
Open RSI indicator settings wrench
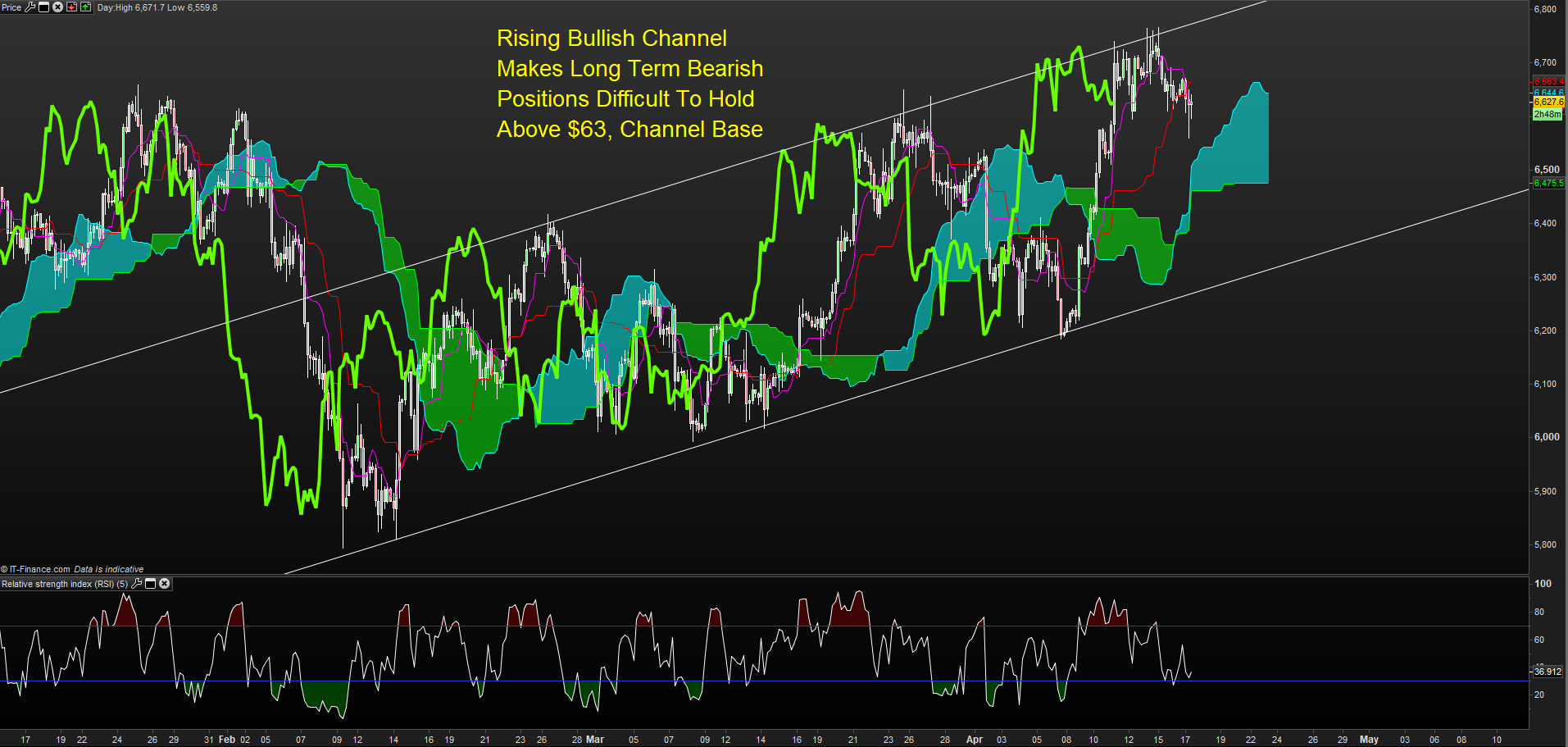[x=137, y=584]
